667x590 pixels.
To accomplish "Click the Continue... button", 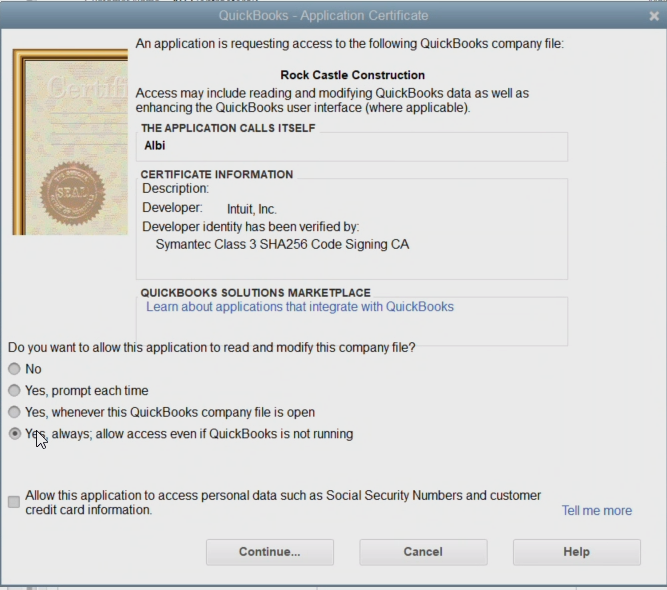I will pos(270,552).
